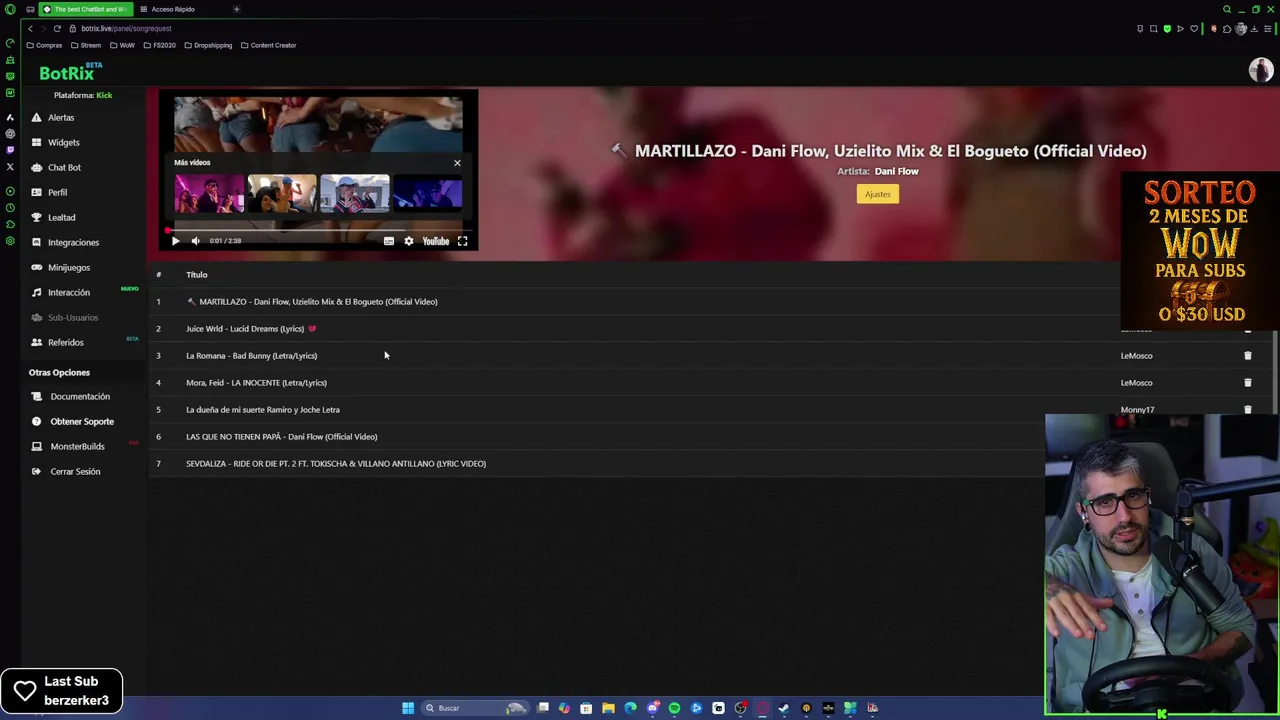Click the Título column header
This screenshot has height=720, width=1280.
196,274
